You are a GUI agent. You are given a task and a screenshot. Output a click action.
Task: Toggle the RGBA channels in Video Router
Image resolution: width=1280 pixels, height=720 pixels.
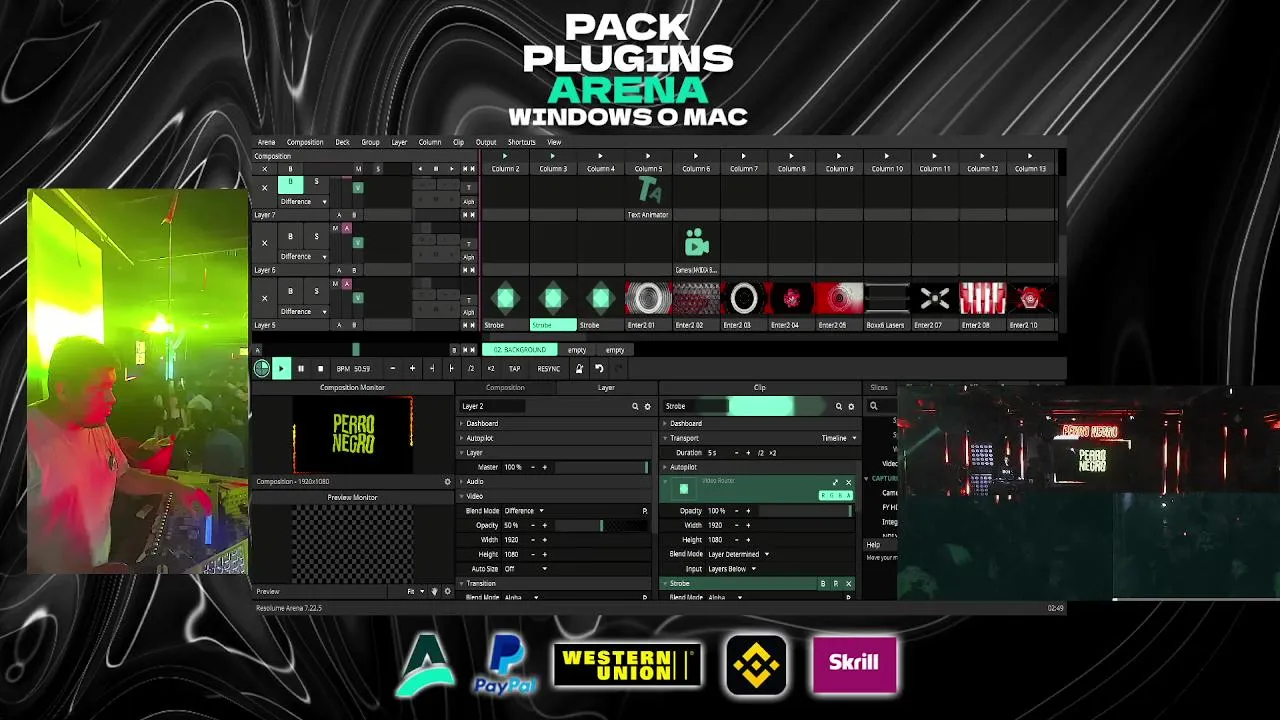pyautogui.click(x=835, y=495)
